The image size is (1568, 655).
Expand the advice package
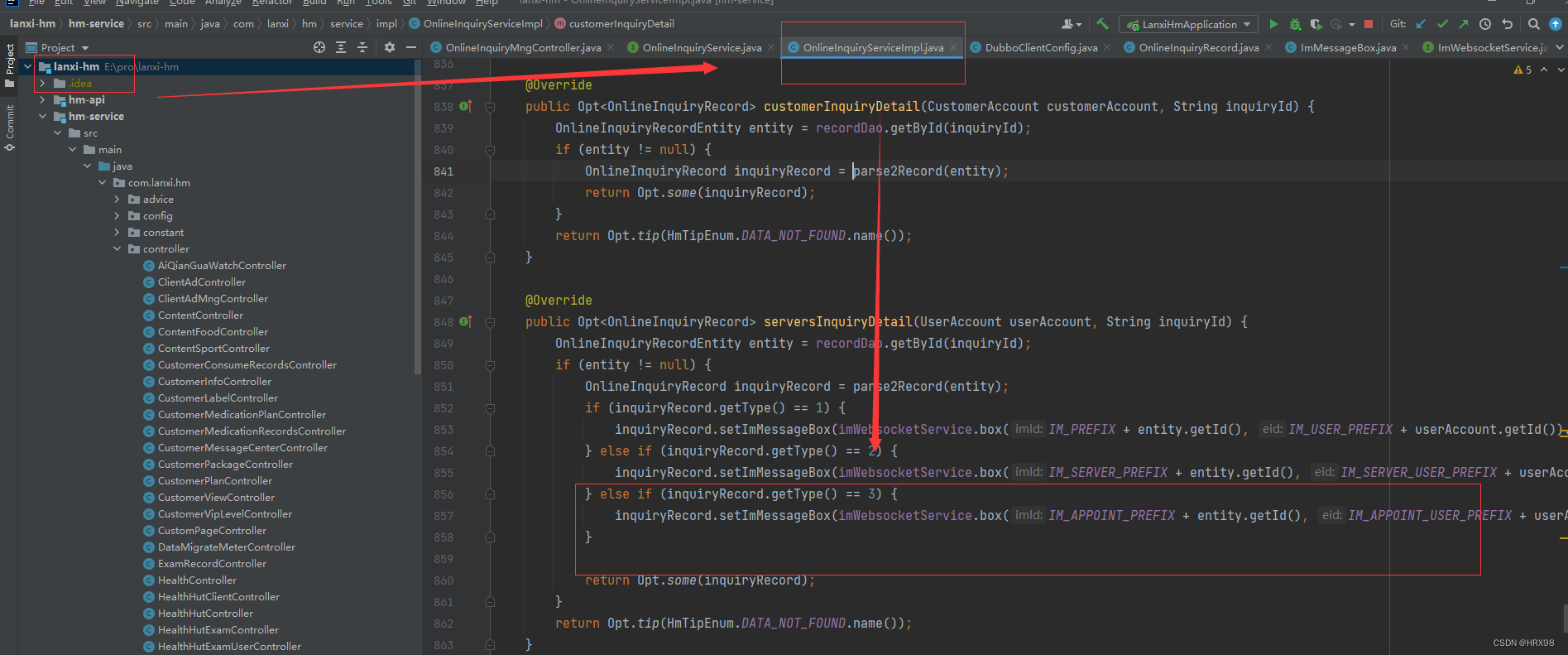tap(117, 199)
